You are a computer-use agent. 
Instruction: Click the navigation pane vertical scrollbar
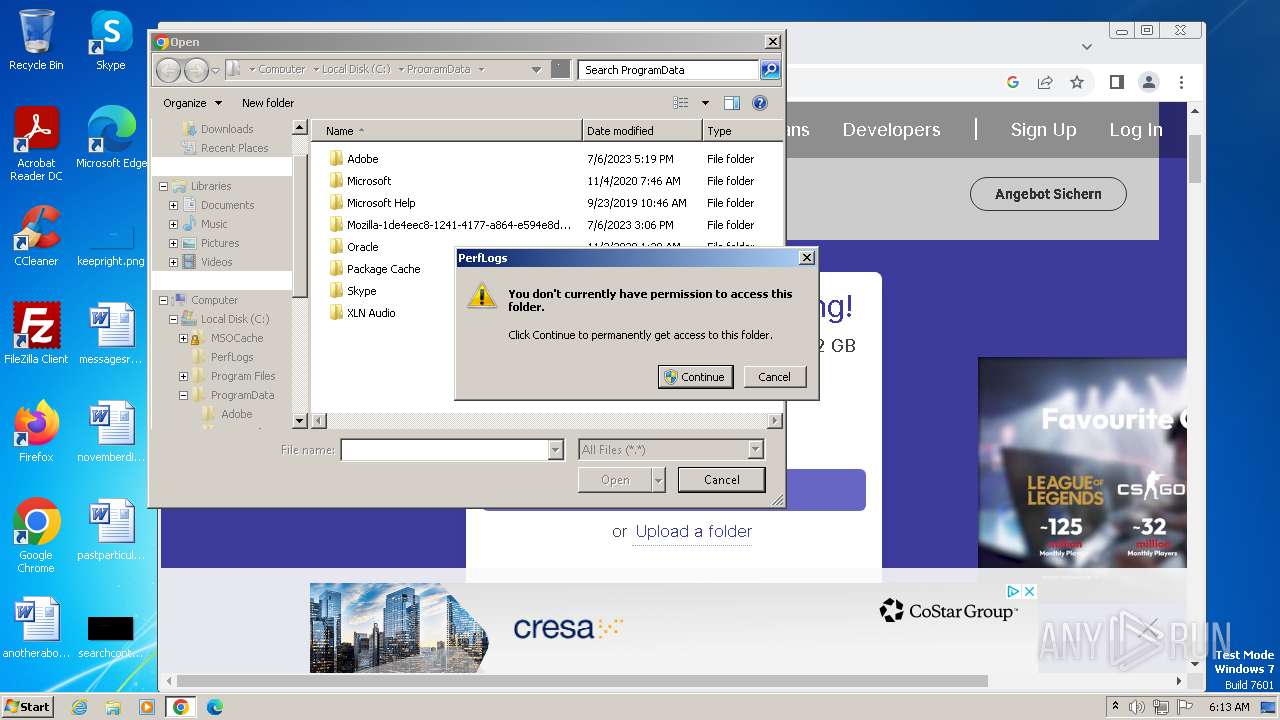(300, 274)
